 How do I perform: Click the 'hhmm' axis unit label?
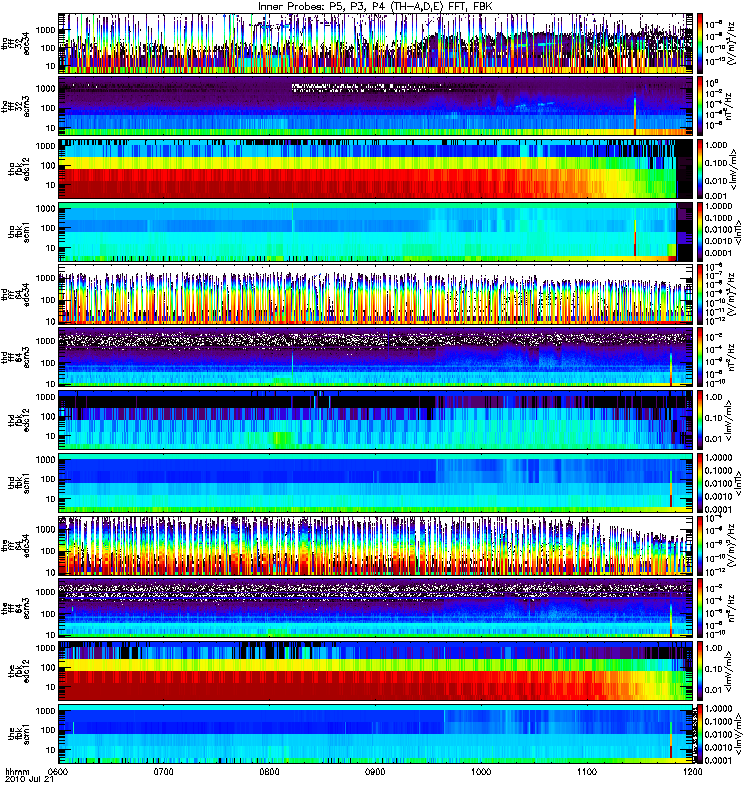17,771
